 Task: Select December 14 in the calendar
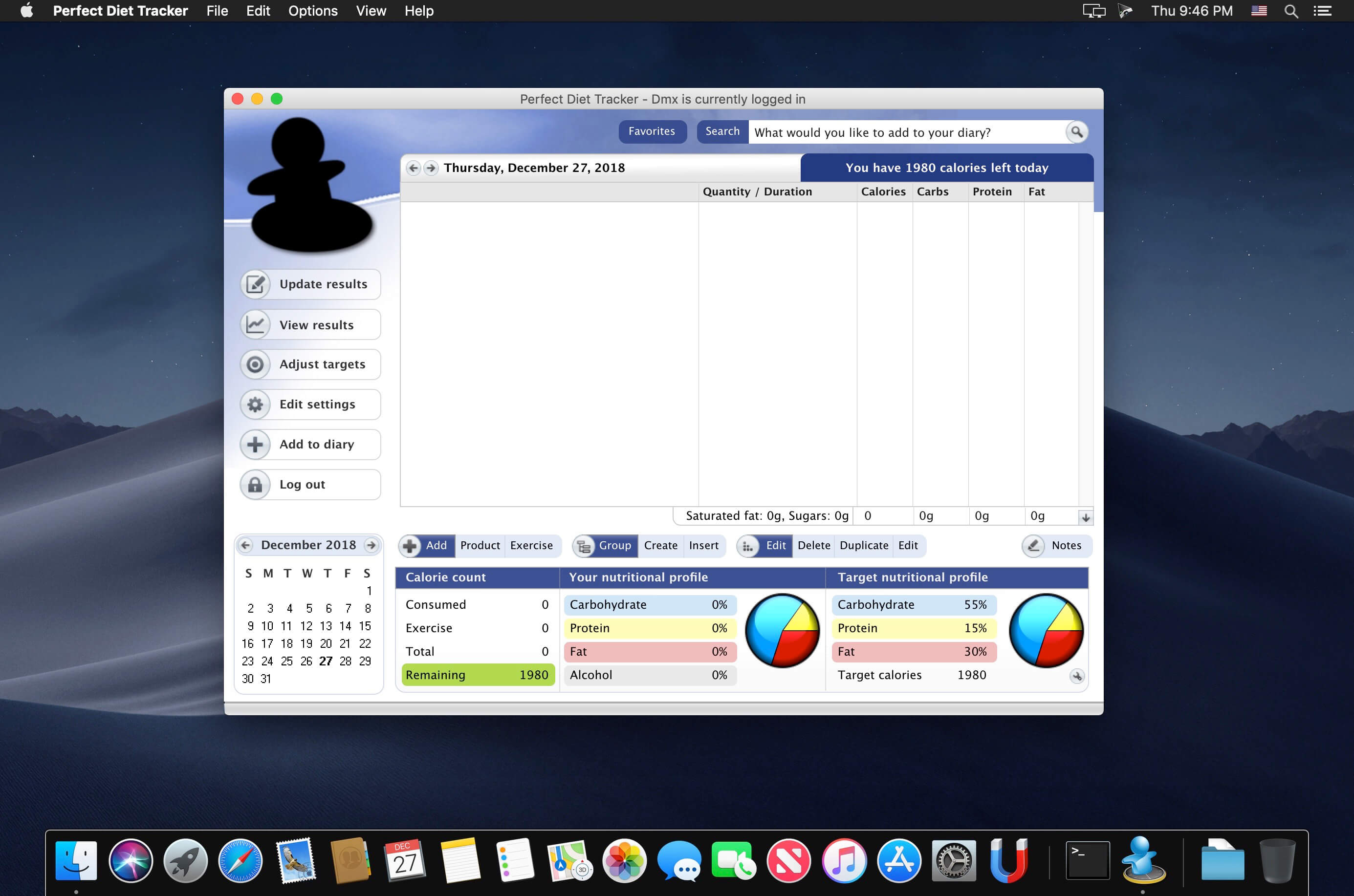pos(346,626)
